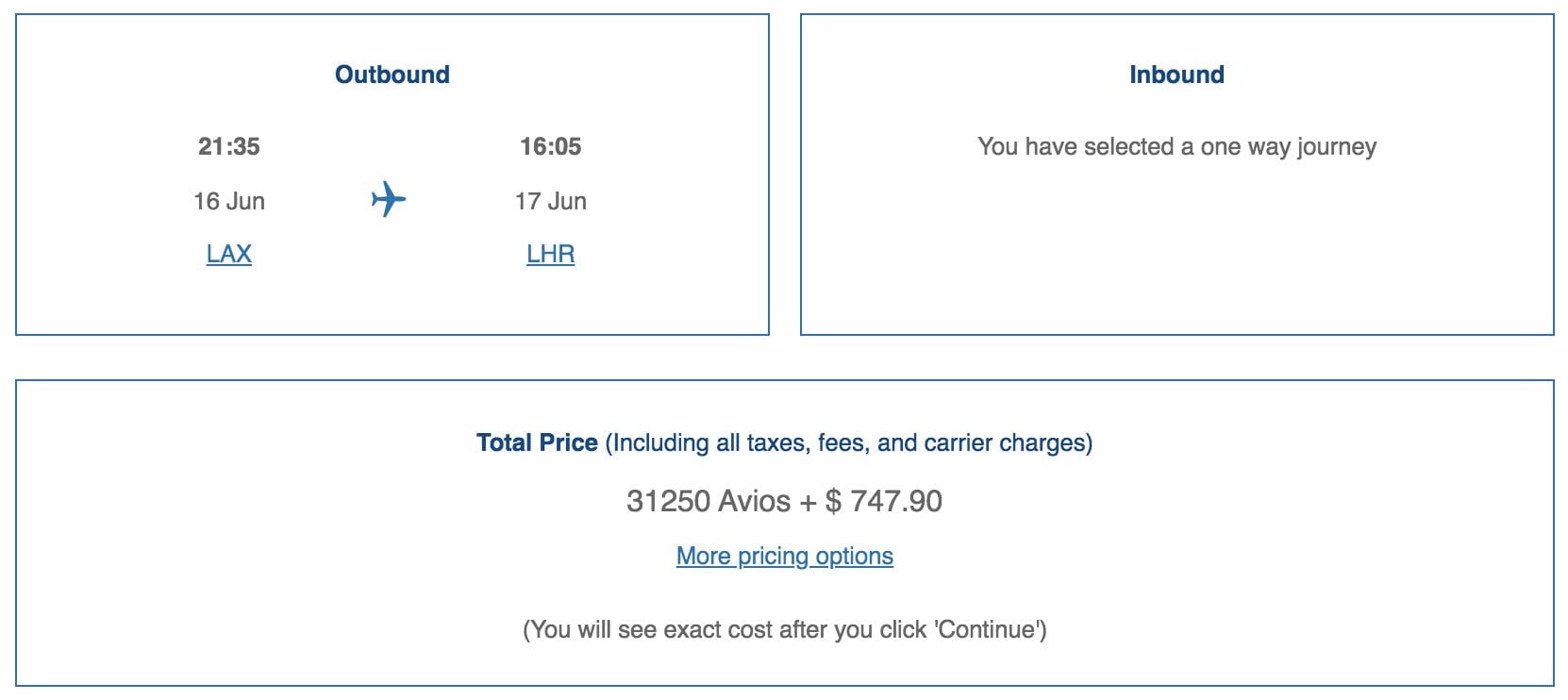This screenshot has width=1568, height=700.
Task: Click the Outbound heading
Action: (x=392, y=75)
